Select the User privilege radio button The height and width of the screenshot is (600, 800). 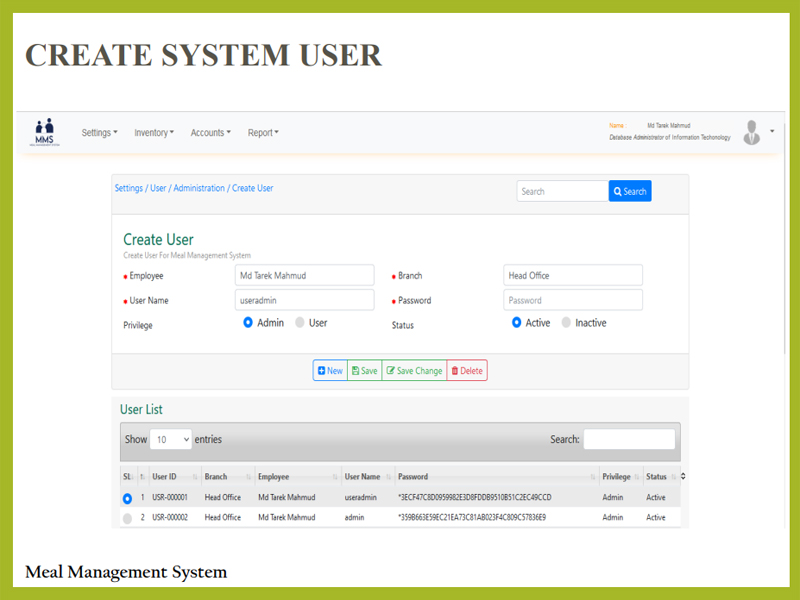300,323
